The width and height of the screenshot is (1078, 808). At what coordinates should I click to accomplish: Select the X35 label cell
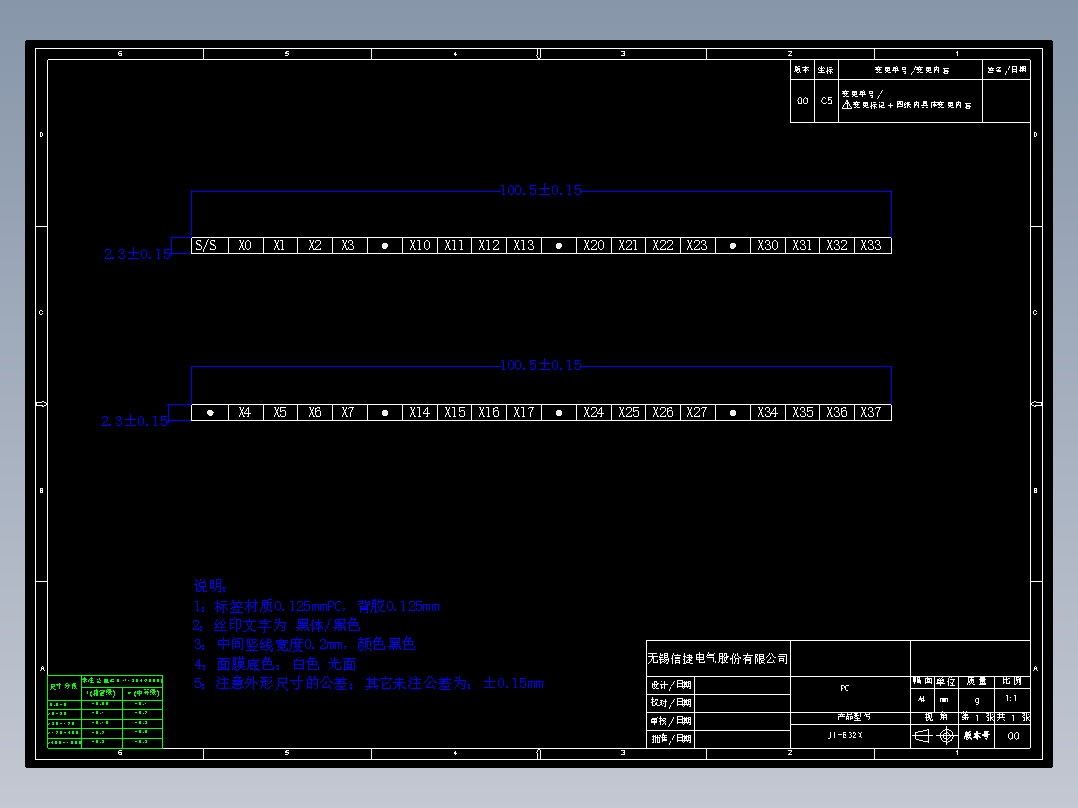click(802, 413)
